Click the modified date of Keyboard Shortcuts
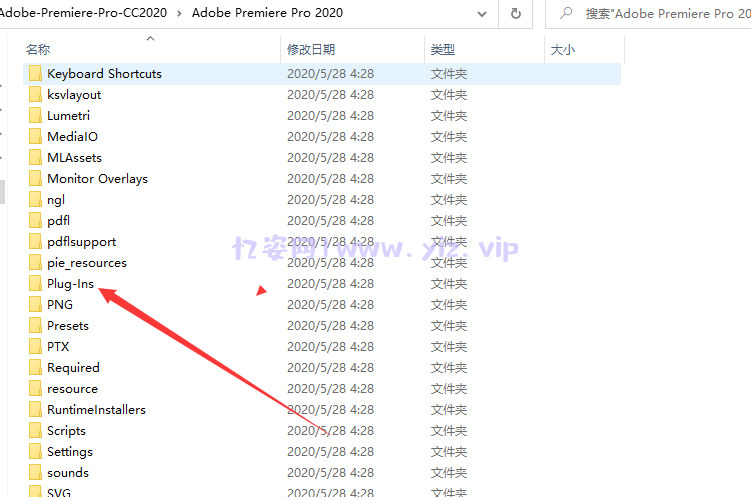The image size is (751, 500). tap(330, 74)
